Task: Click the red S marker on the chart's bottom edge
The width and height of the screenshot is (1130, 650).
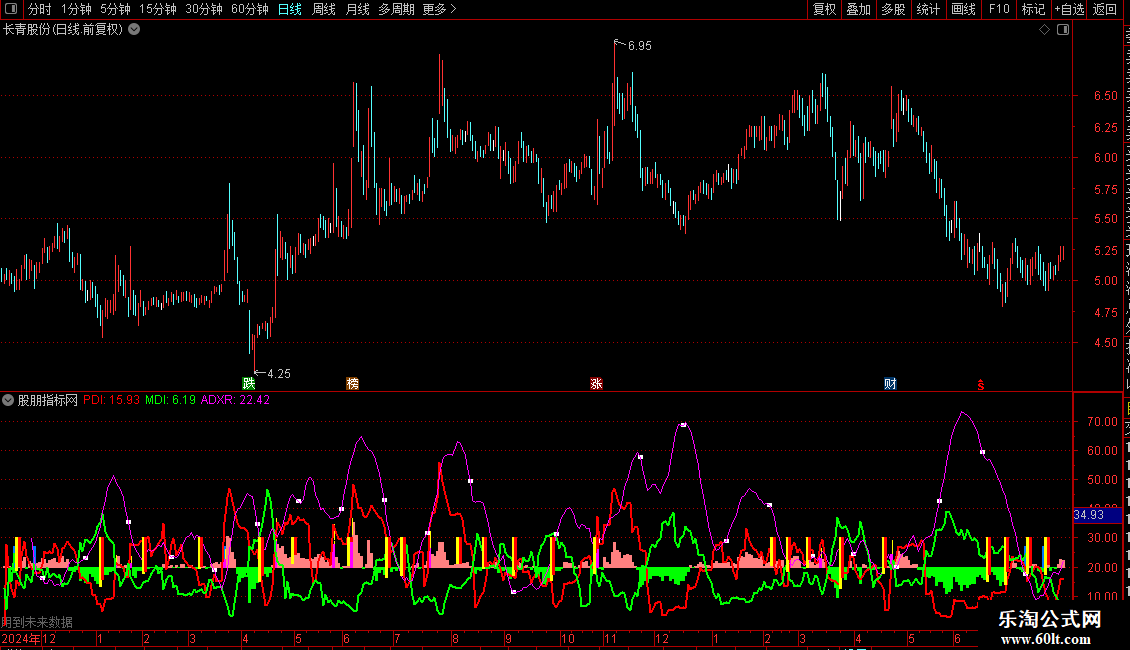Action: click(x=981, y=385)
